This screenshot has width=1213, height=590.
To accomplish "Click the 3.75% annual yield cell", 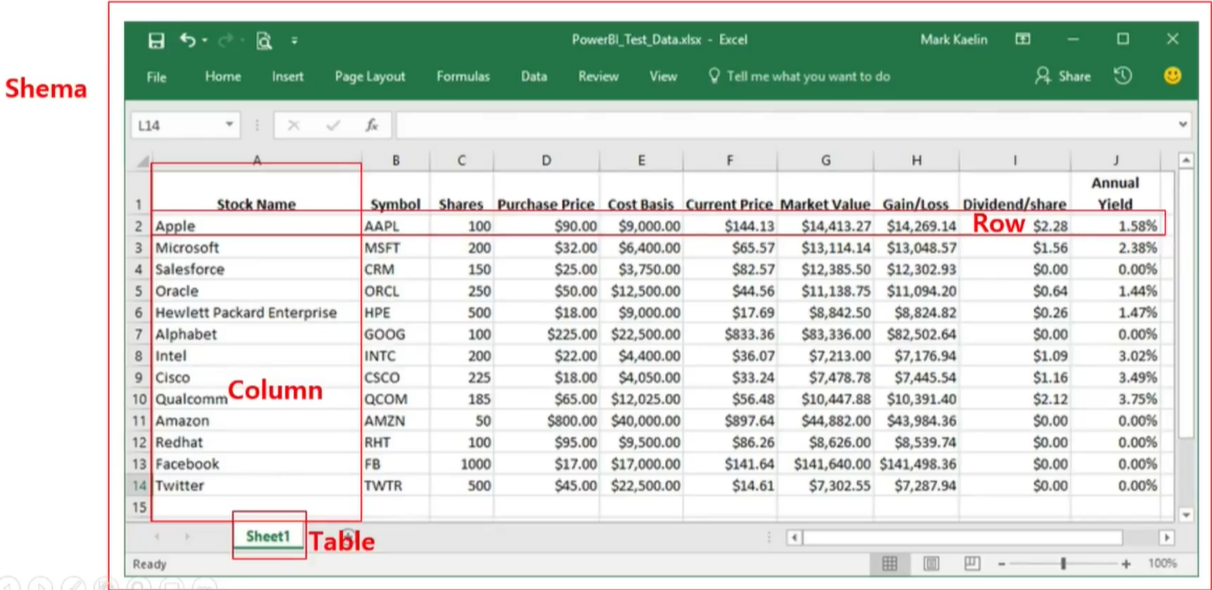I will click(1116, 399).
